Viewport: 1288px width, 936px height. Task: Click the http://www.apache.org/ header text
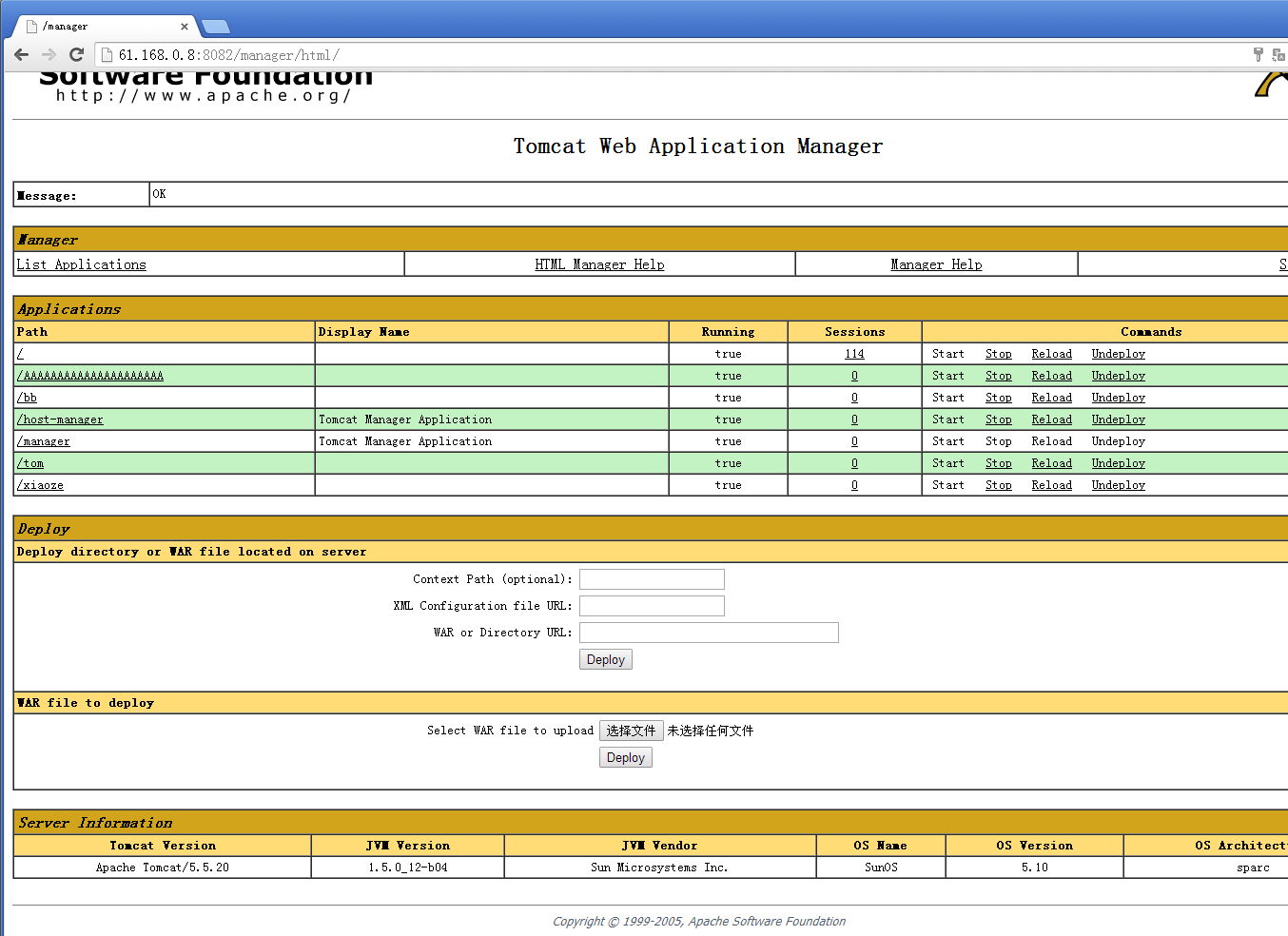204,95
